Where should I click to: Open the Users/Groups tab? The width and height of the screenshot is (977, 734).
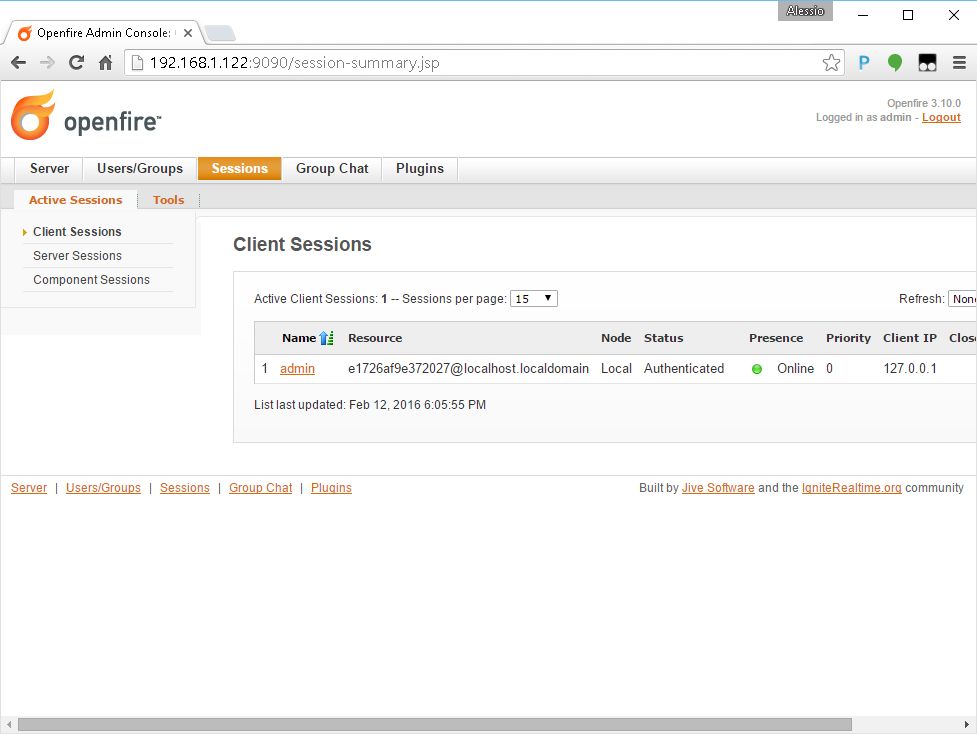click(x=140, y=168)
